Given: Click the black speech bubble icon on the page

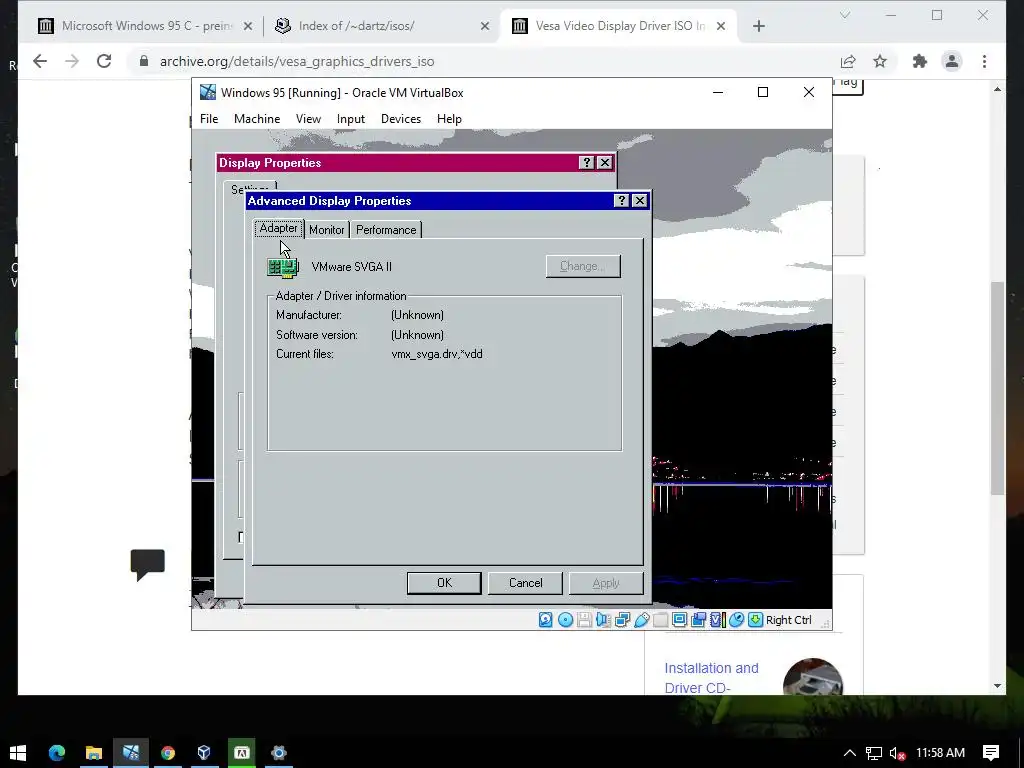Looking at the screenshot, I should (x=148, y=564).
